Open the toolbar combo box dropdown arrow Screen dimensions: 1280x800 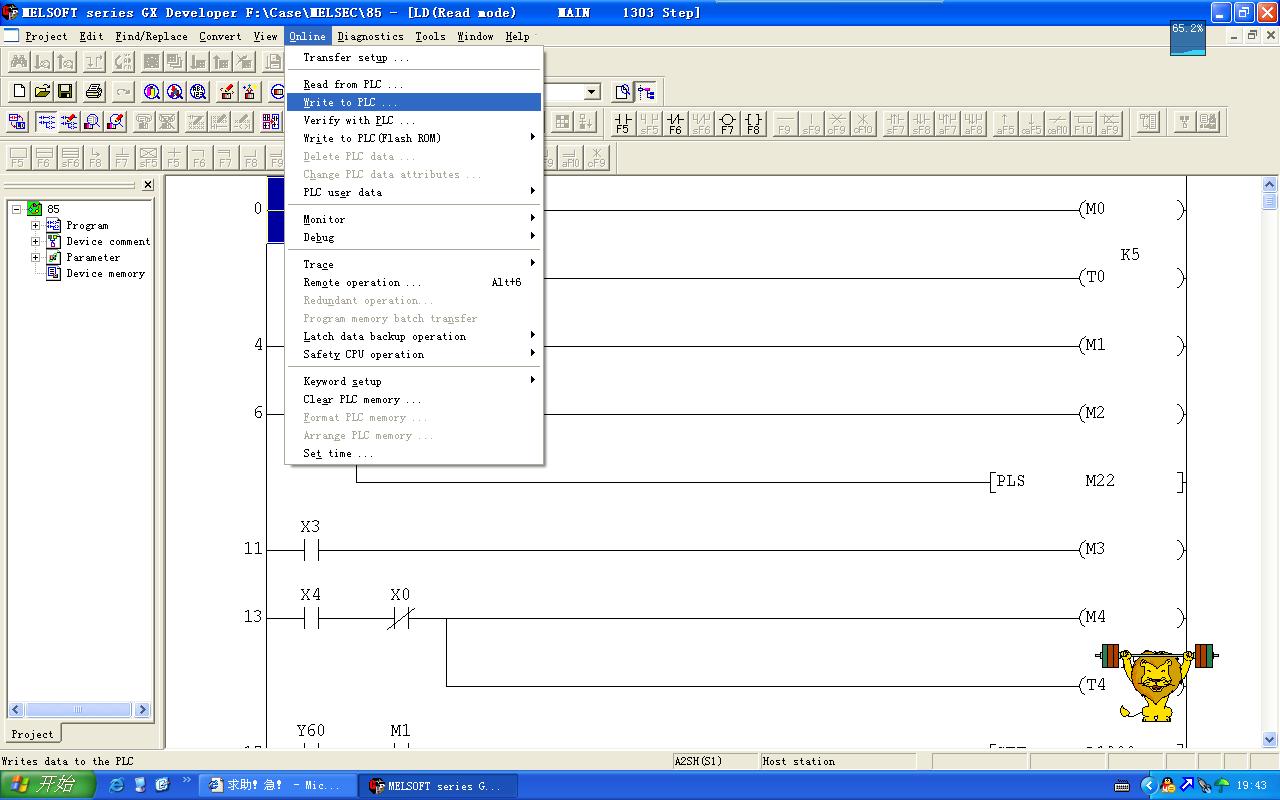(592, 92)
